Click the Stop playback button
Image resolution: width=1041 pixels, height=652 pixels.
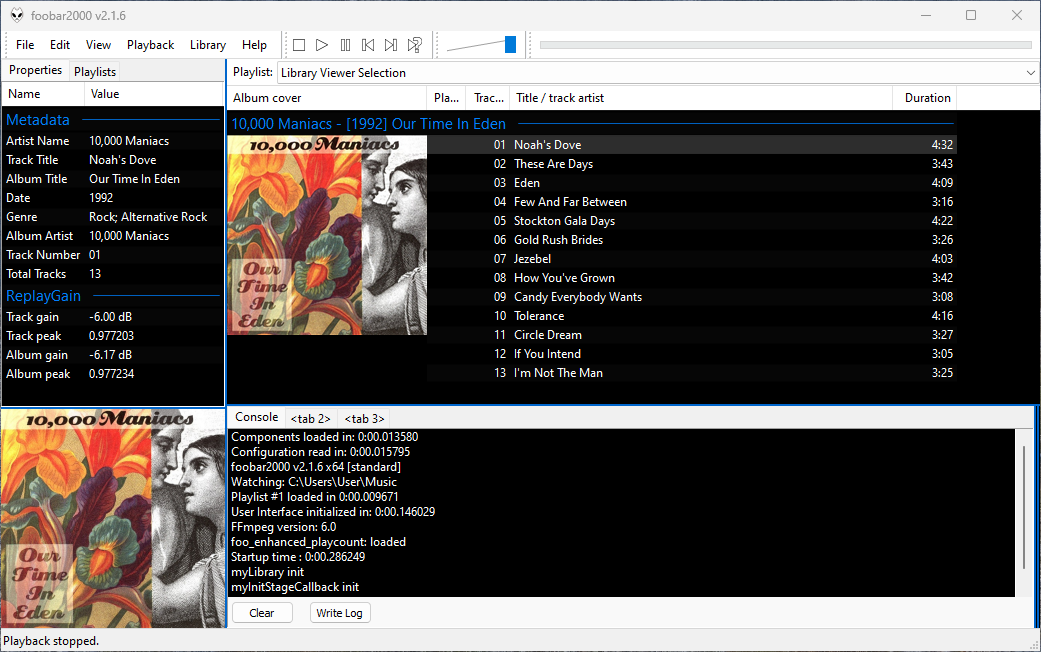point(299,45)
